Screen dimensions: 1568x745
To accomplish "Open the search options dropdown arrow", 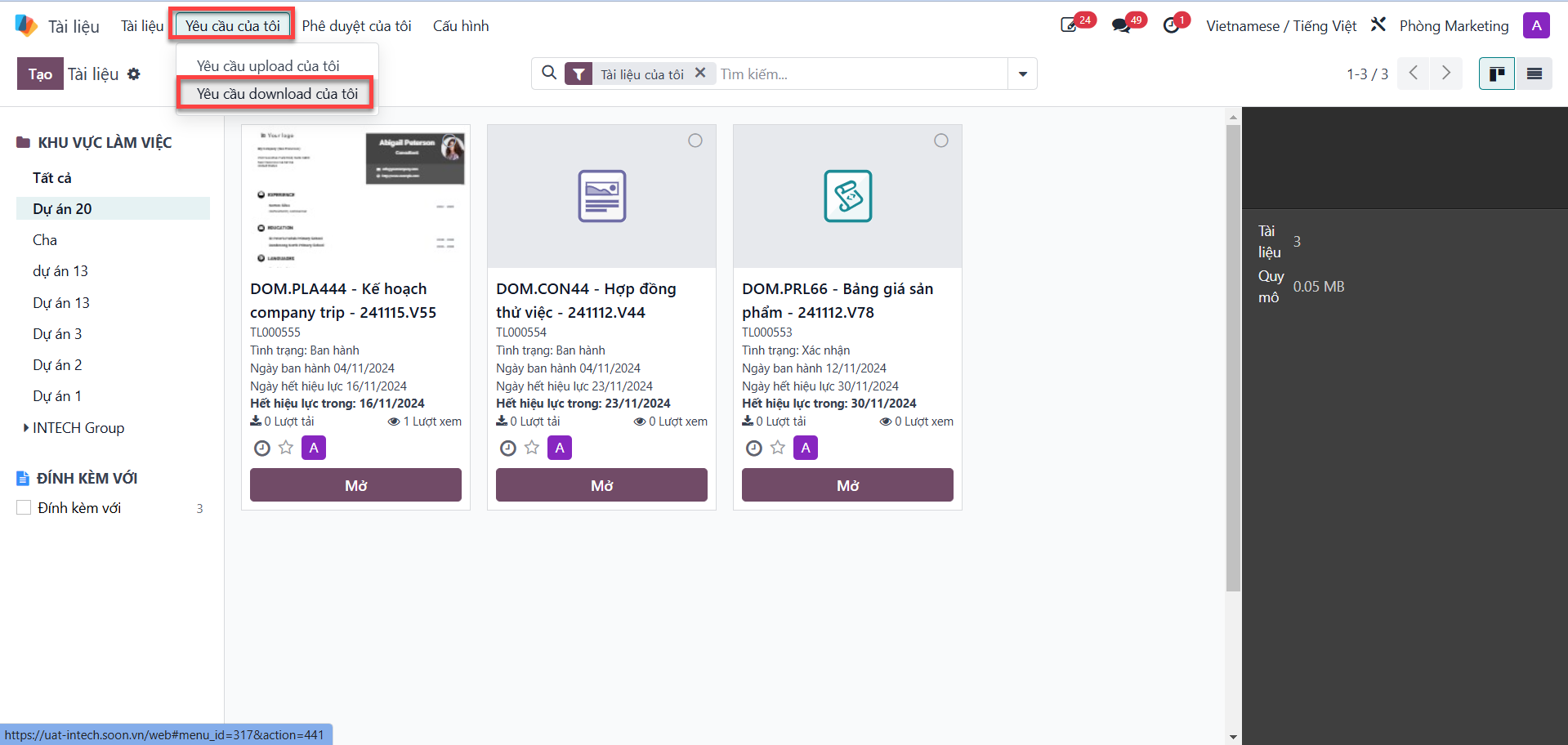I will pos(1023,74).
